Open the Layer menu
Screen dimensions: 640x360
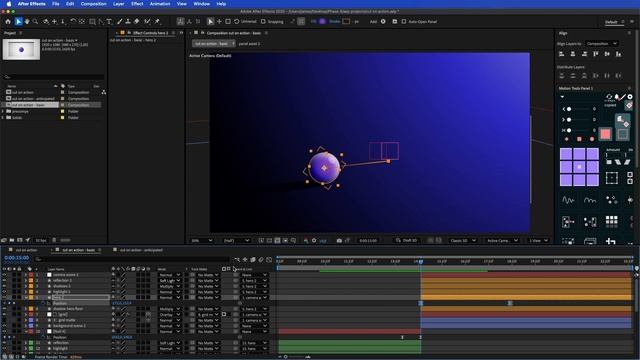(x=119, y=4)
